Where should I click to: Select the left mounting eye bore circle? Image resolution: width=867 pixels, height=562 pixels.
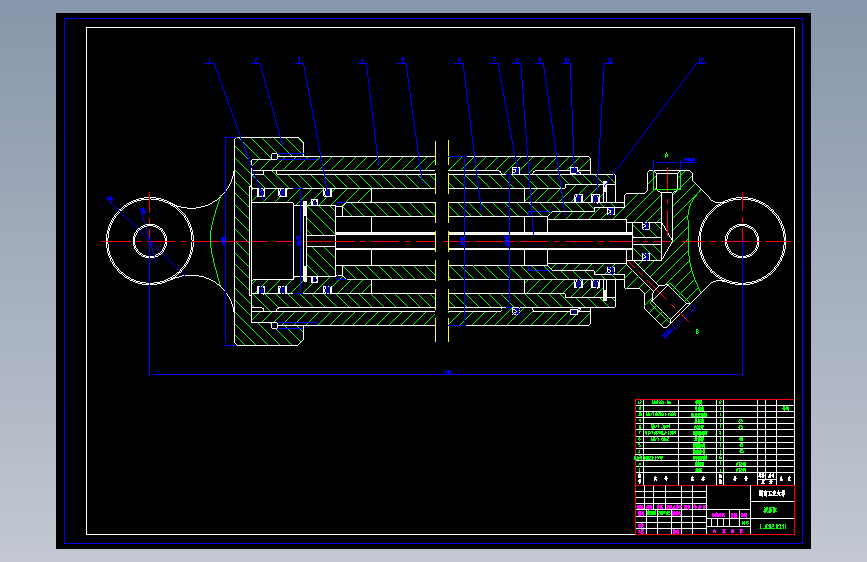[150, 241]
